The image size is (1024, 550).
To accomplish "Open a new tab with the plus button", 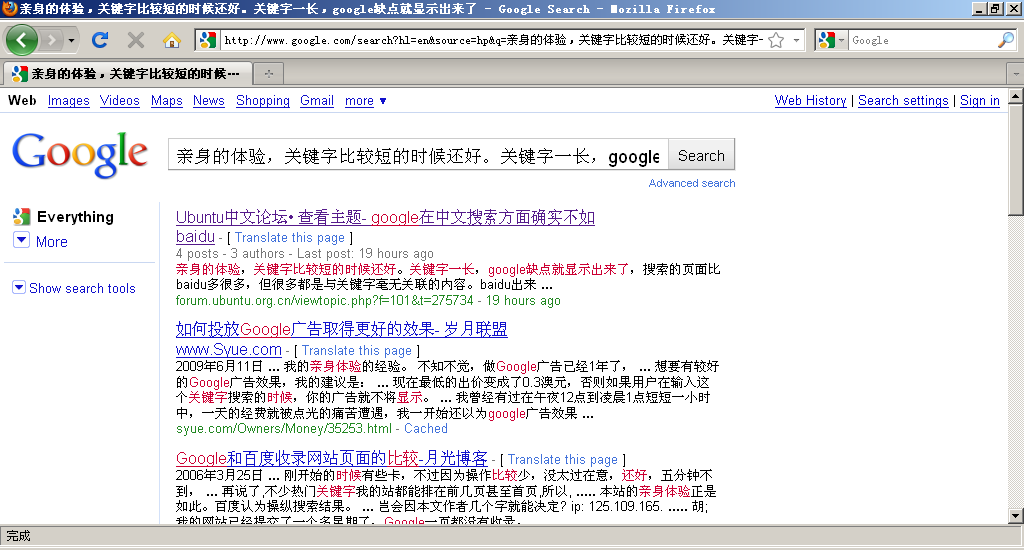I will [x=268, y=74].
